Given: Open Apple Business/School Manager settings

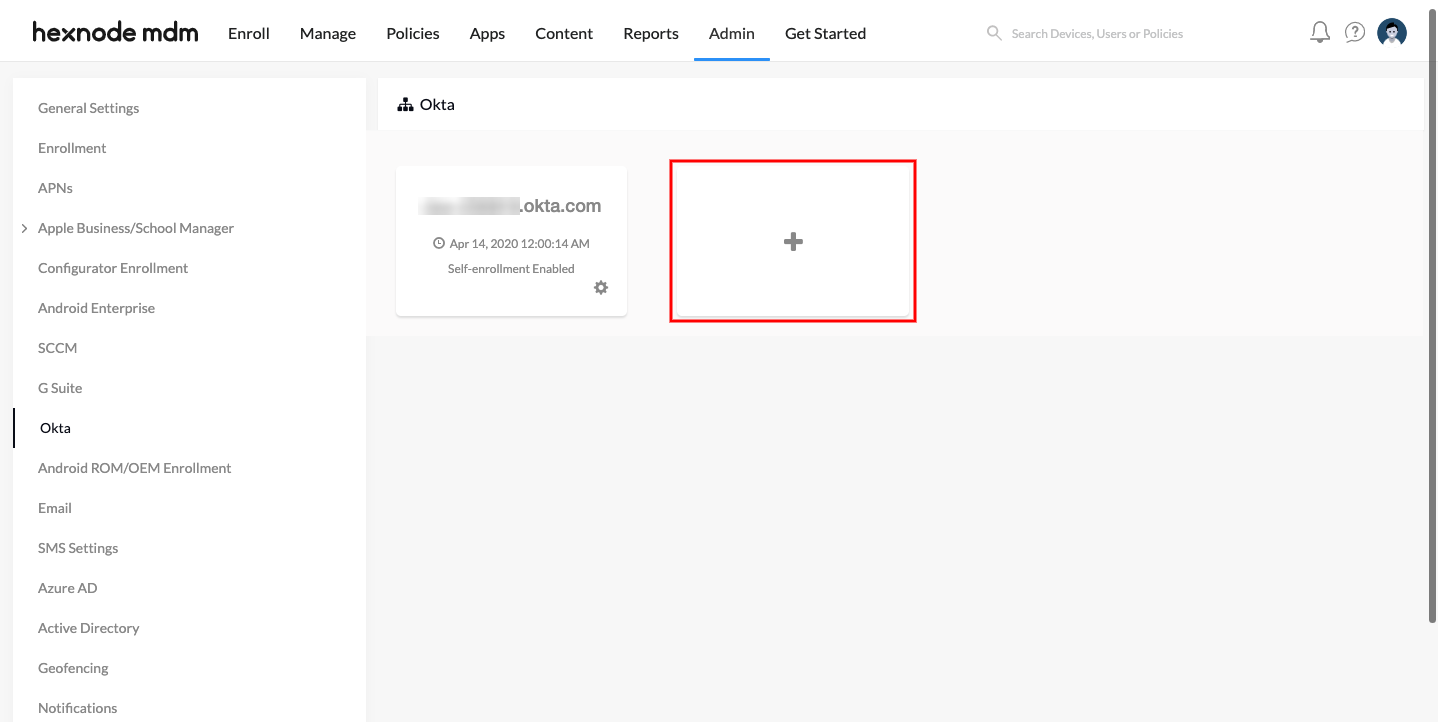Looking at the screenshot, I should (x=136, y=228).
